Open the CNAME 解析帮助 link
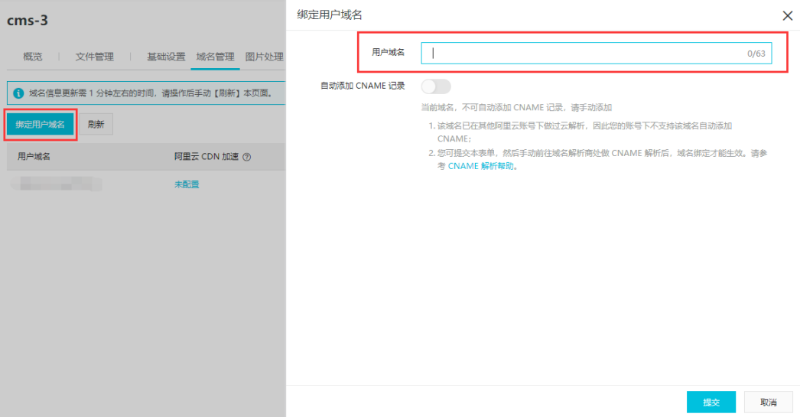Screen dimensions: 800x417 (481, 166)
